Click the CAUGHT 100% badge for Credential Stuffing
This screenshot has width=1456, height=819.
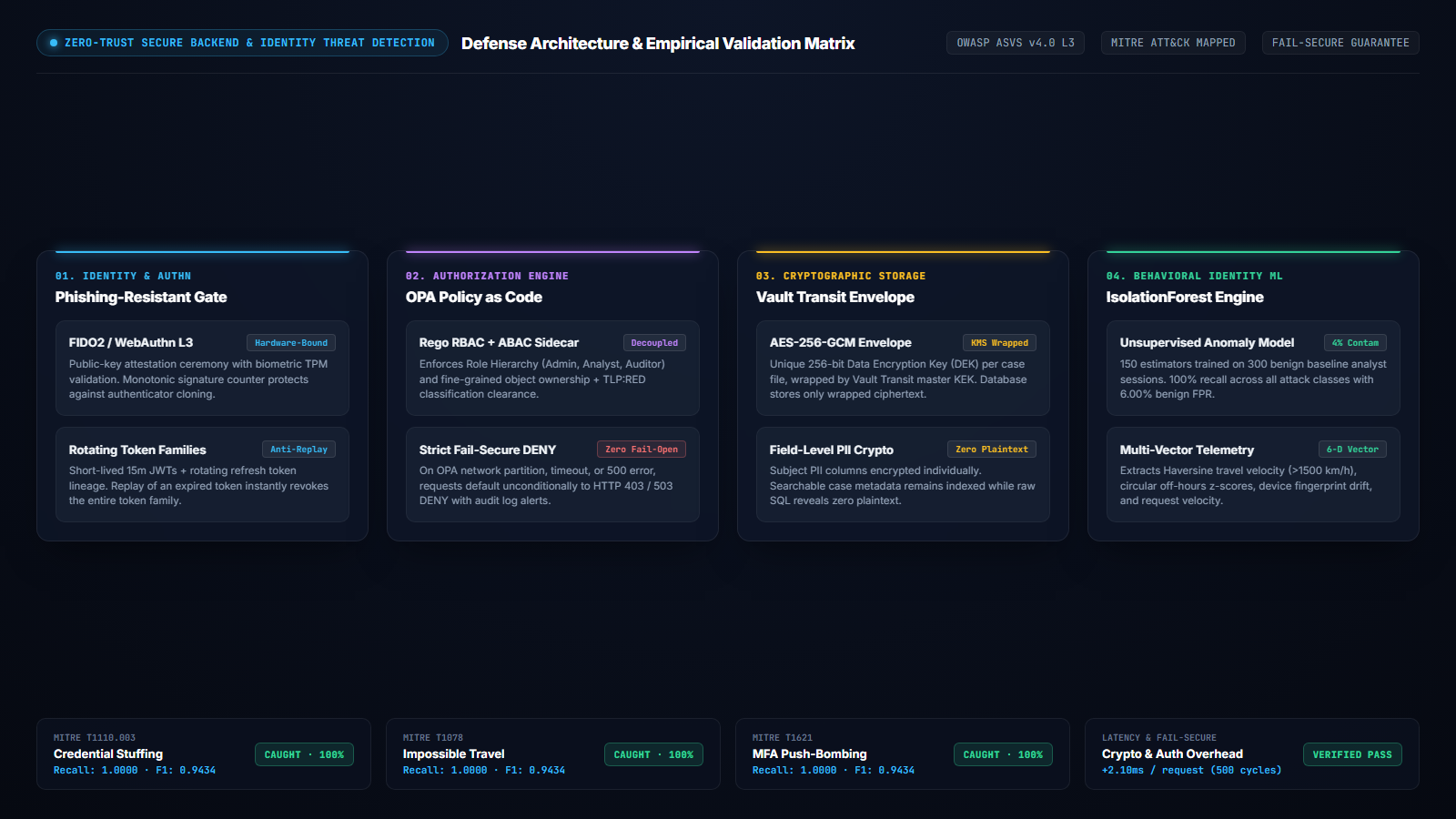click(304, 754)
